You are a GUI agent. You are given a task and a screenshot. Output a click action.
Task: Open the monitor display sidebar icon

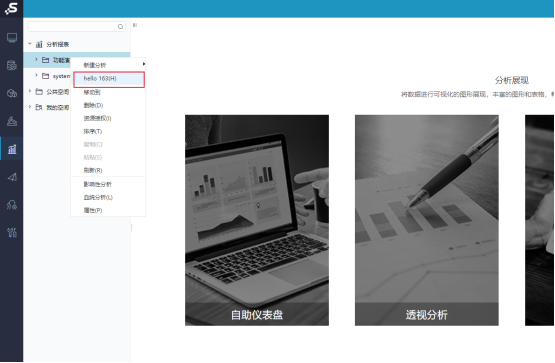(x=12, y=38)
